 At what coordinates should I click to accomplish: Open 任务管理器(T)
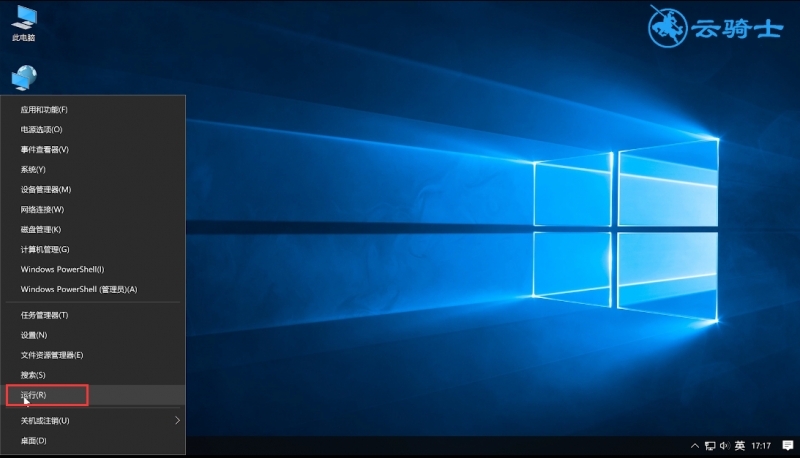click(x=95, y=315)
